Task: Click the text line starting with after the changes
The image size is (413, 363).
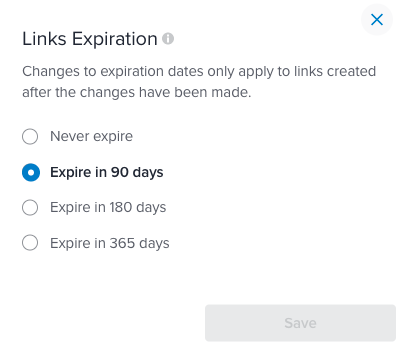Action: (x=137, y=92)
